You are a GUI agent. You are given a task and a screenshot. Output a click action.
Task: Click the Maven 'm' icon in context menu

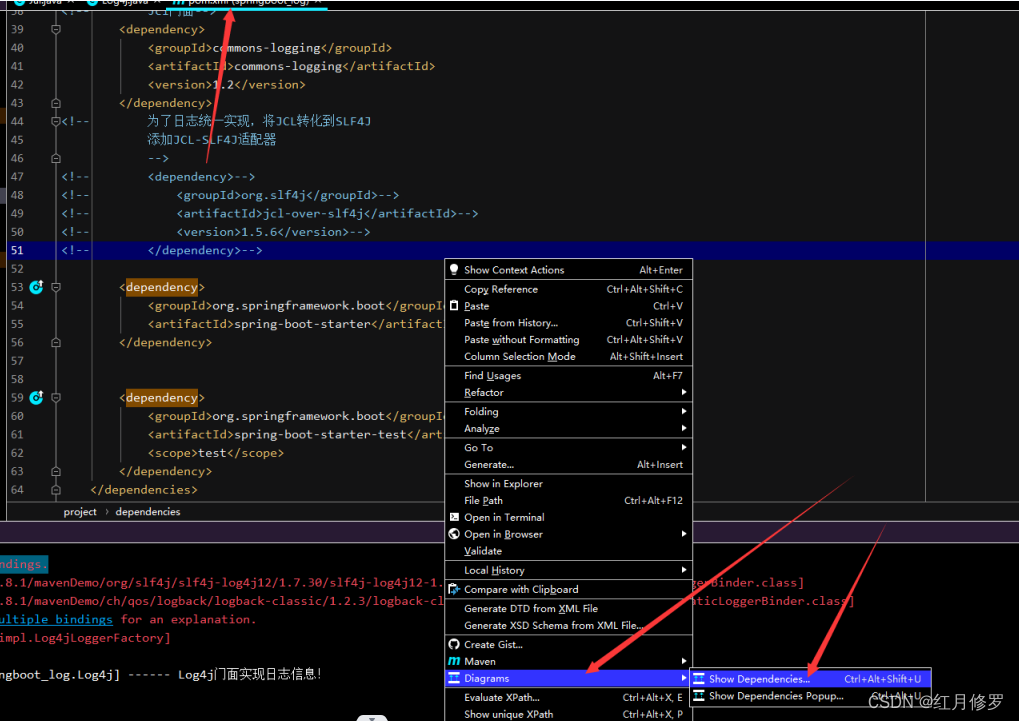[x=454, y=661]
